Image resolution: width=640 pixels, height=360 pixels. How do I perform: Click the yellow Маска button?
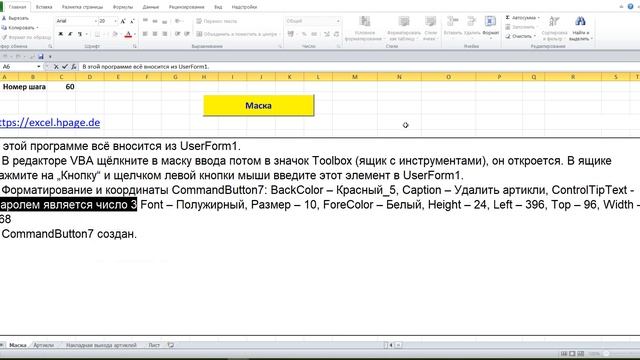(x=258, y=105)
